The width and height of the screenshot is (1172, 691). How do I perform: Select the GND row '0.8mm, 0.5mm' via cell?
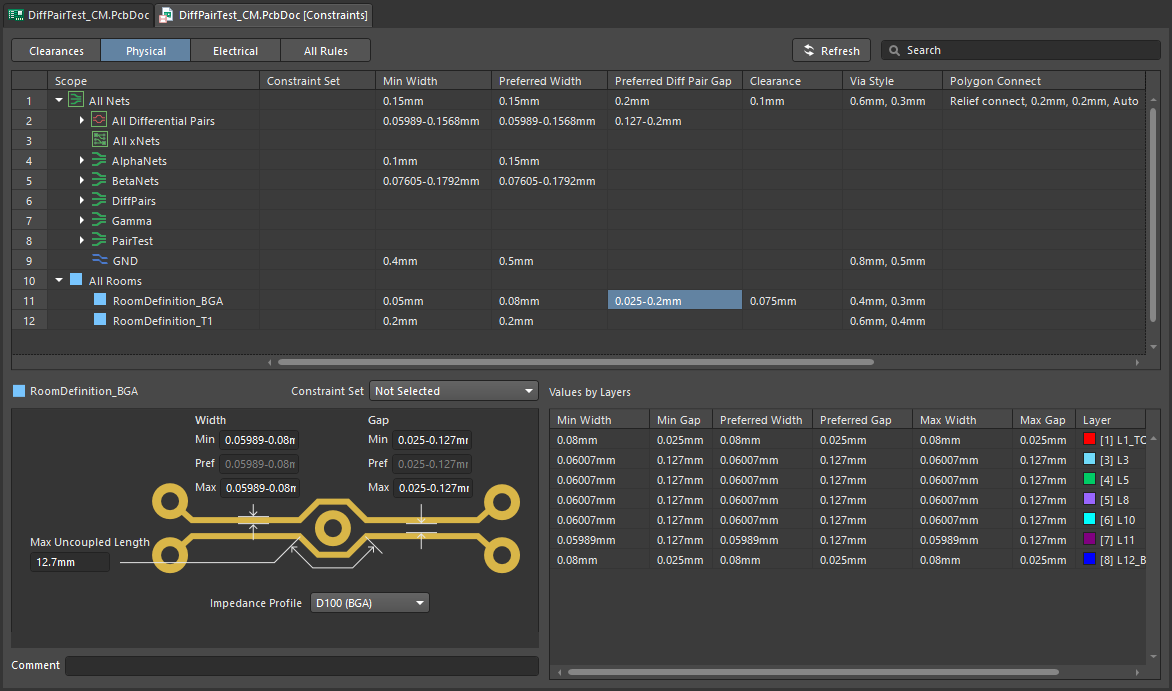click(892, 260)
